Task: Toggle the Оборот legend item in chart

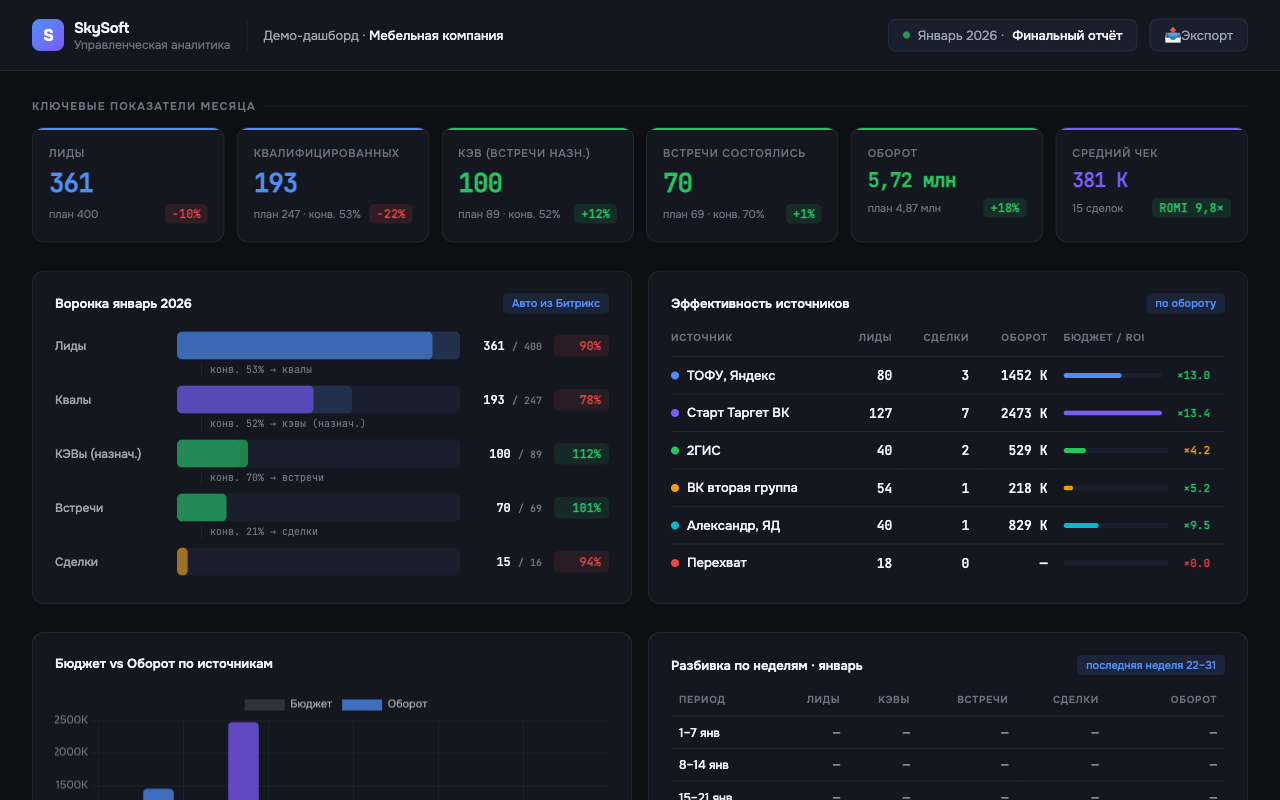Action: 385,704
